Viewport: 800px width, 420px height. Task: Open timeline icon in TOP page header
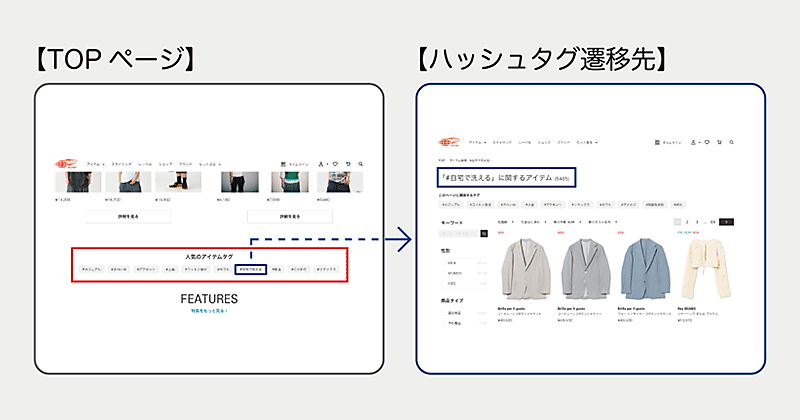click(x=283, y=164)
